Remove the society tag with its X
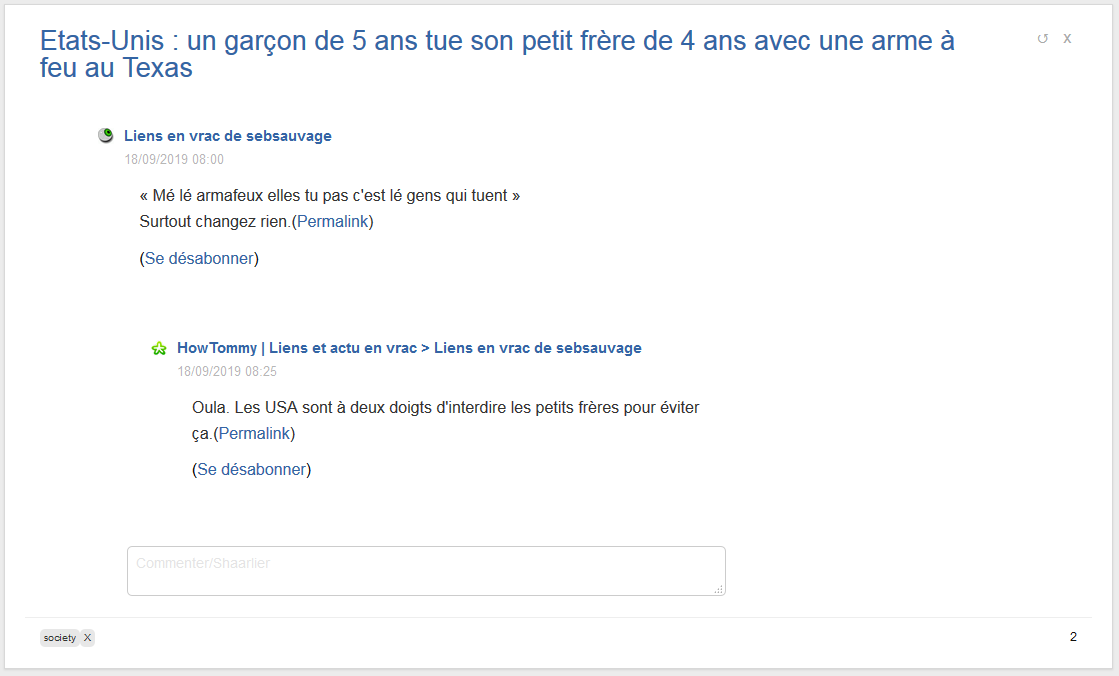The image size is (1119, 676). [x=88, y=638]
